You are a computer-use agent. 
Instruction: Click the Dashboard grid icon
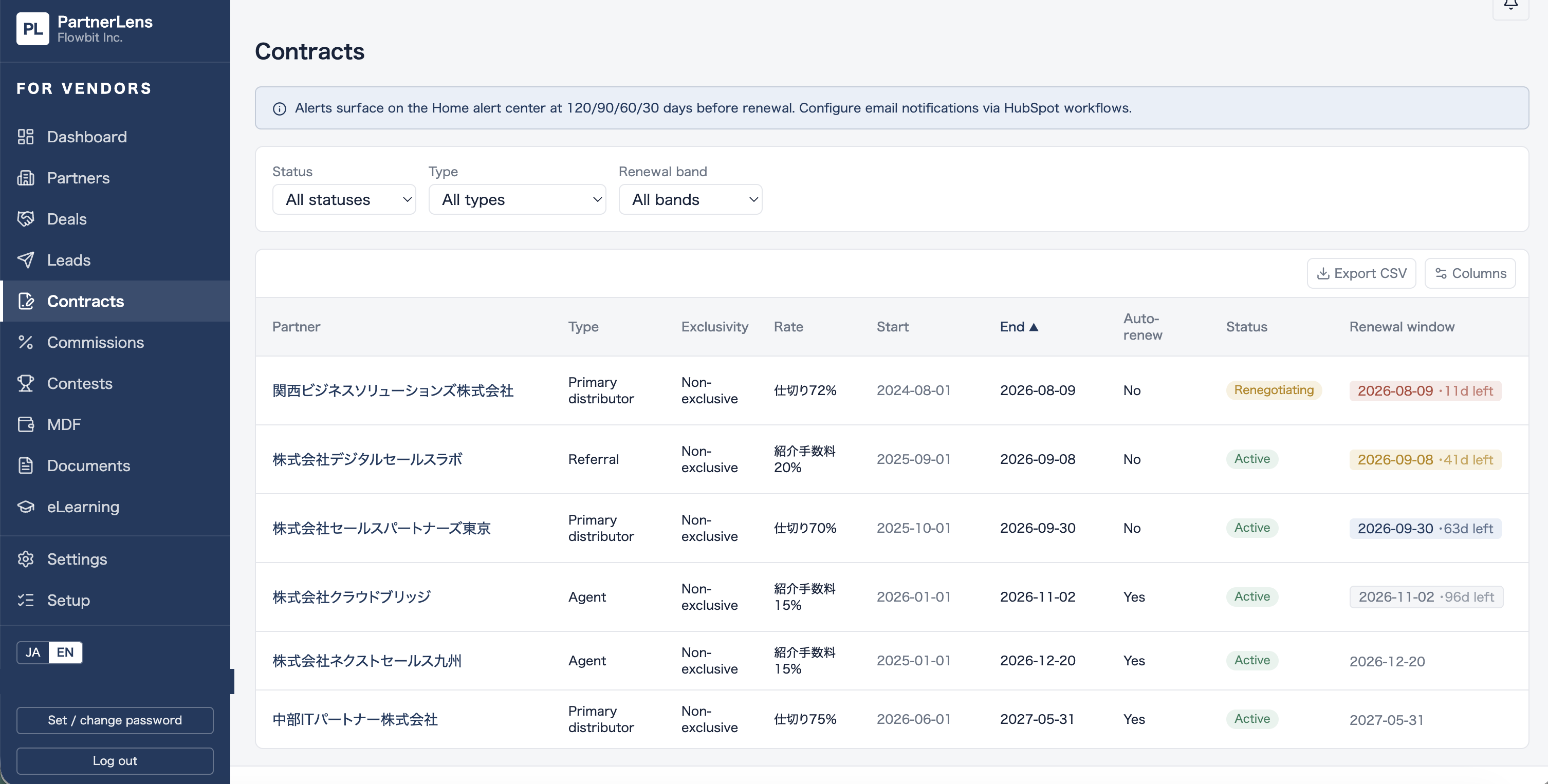25,137
